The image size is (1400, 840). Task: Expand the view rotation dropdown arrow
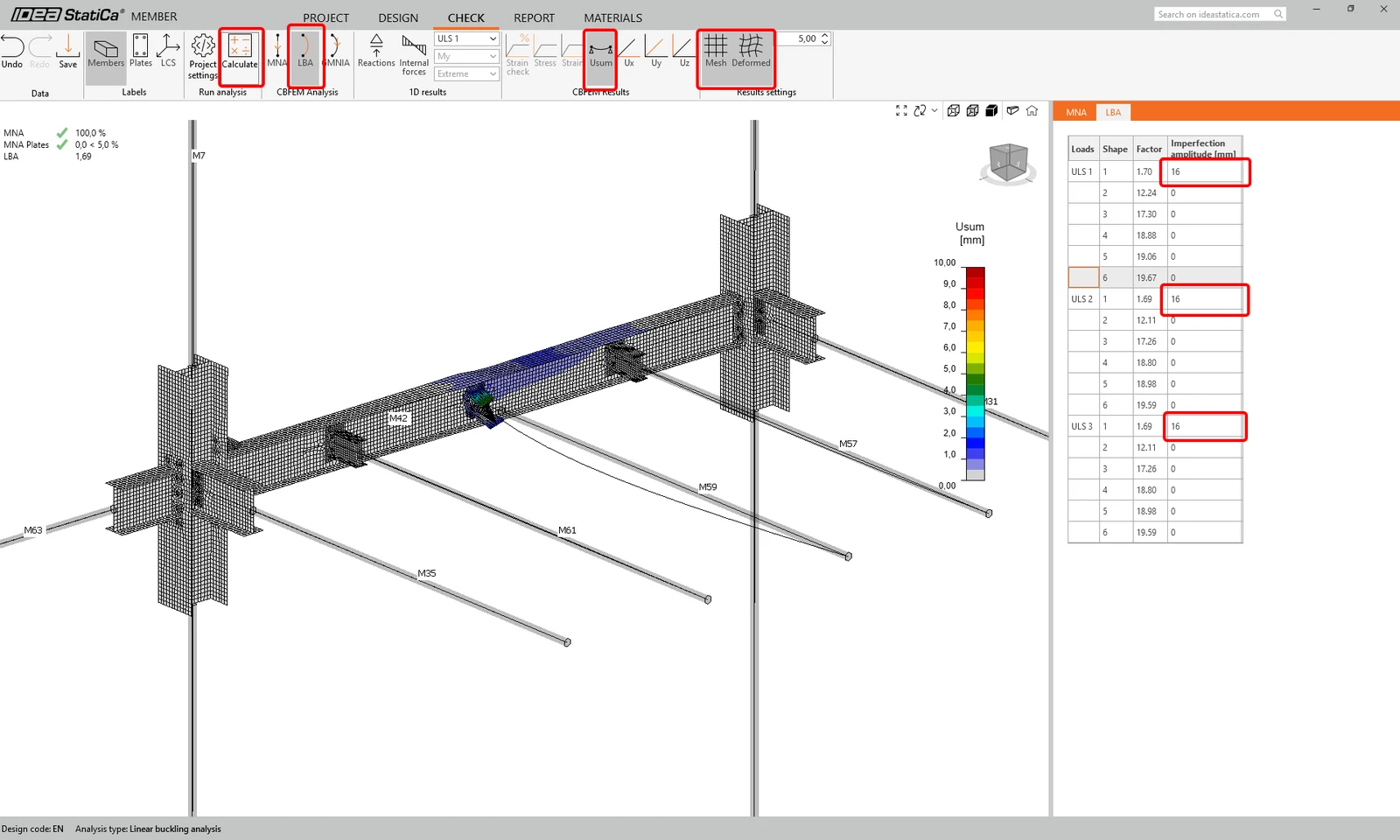tap(934, 111)
